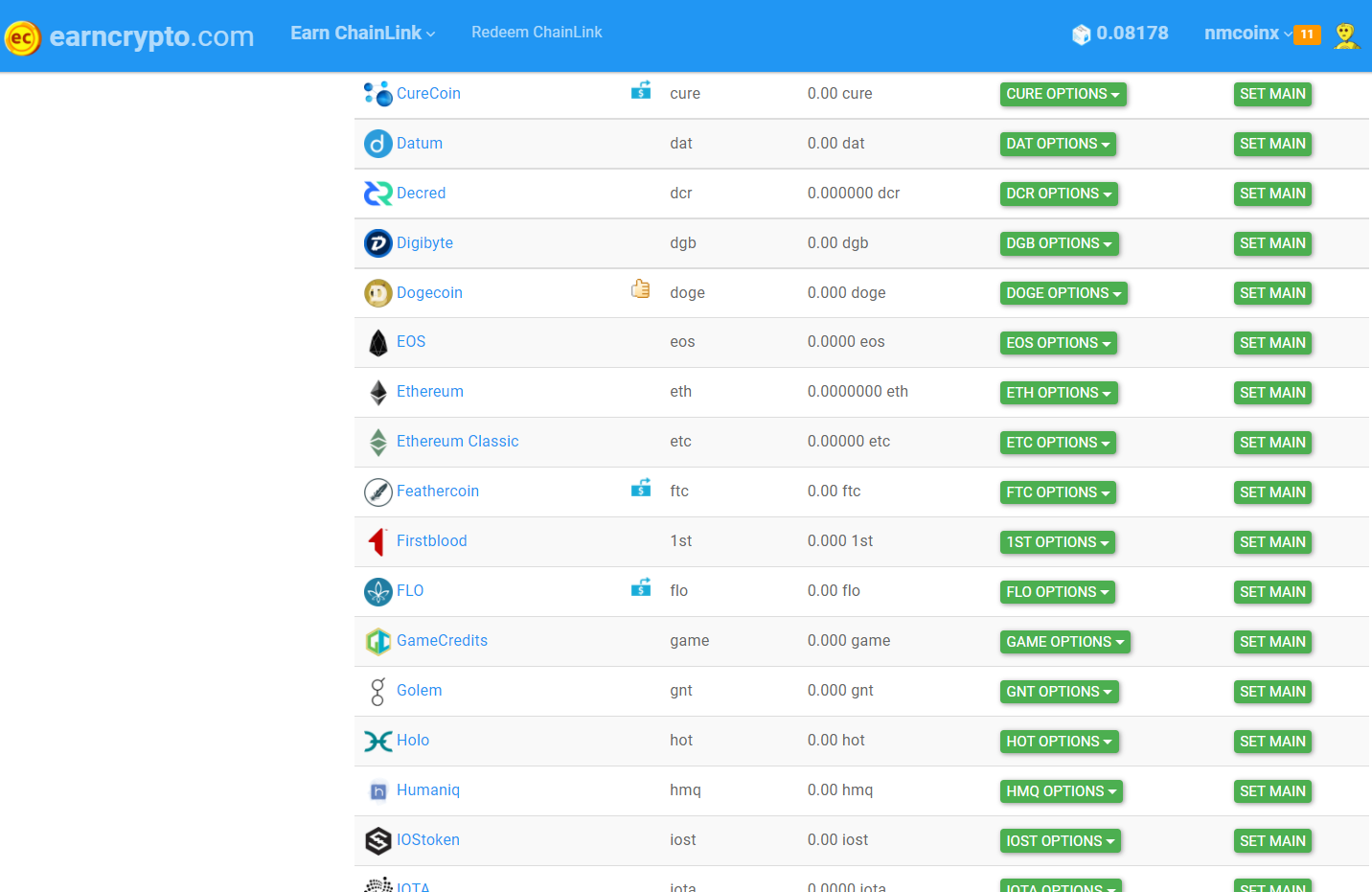Click the GameCredits coin icon
Screen dimensions: 1372x892
coord(378,642)
